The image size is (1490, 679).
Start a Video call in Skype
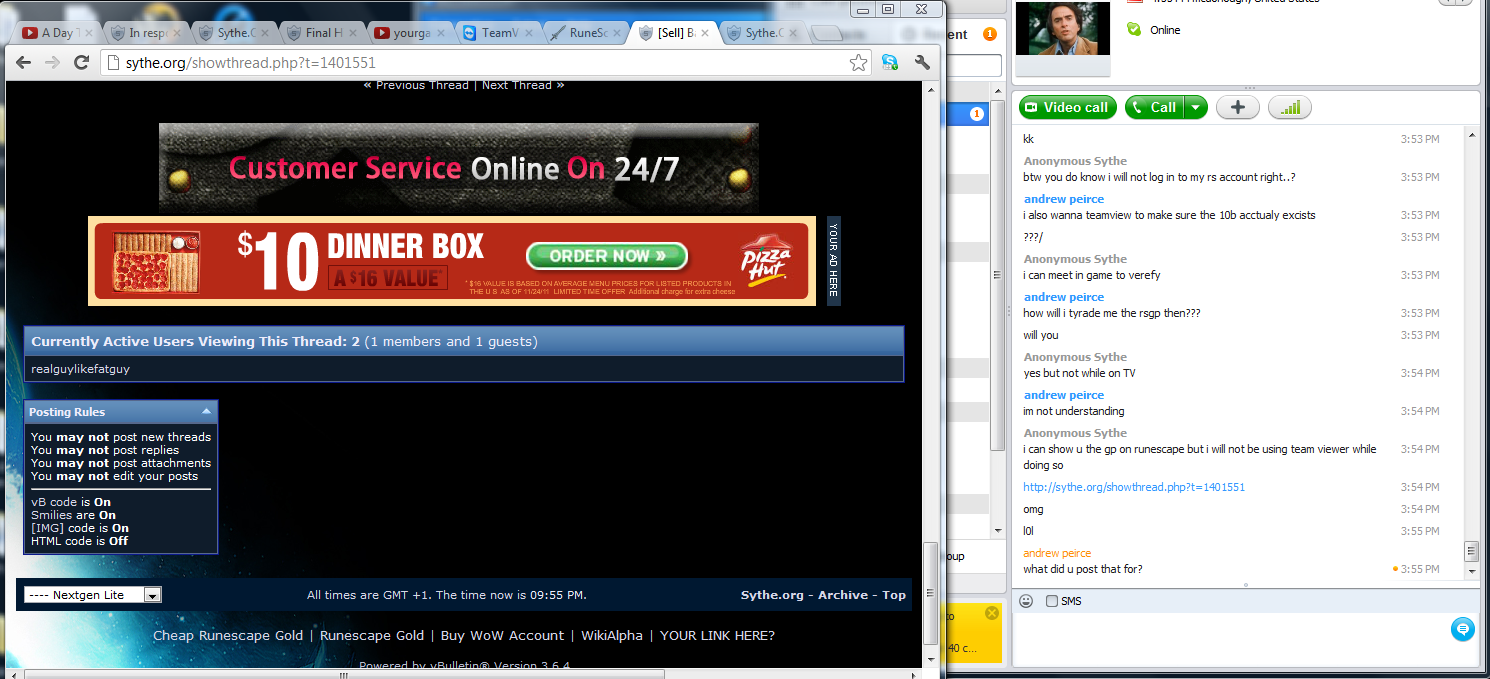coord(1067,107)
